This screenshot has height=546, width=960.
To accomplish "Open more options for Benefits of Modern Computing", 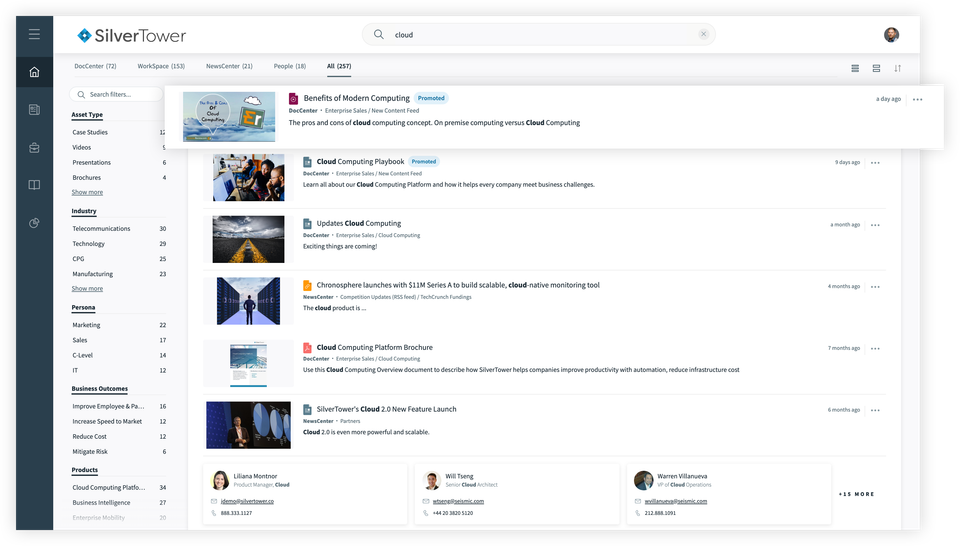I will coord(917,99).
